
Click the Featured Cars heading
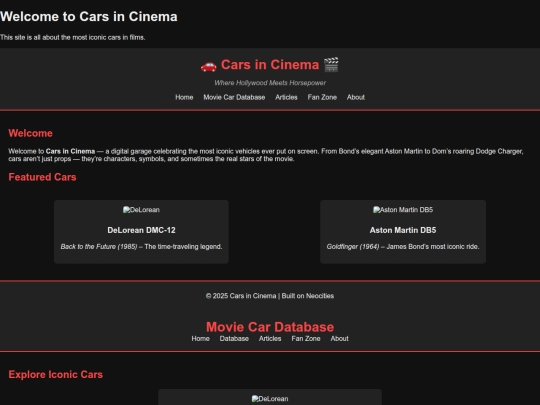42,177
